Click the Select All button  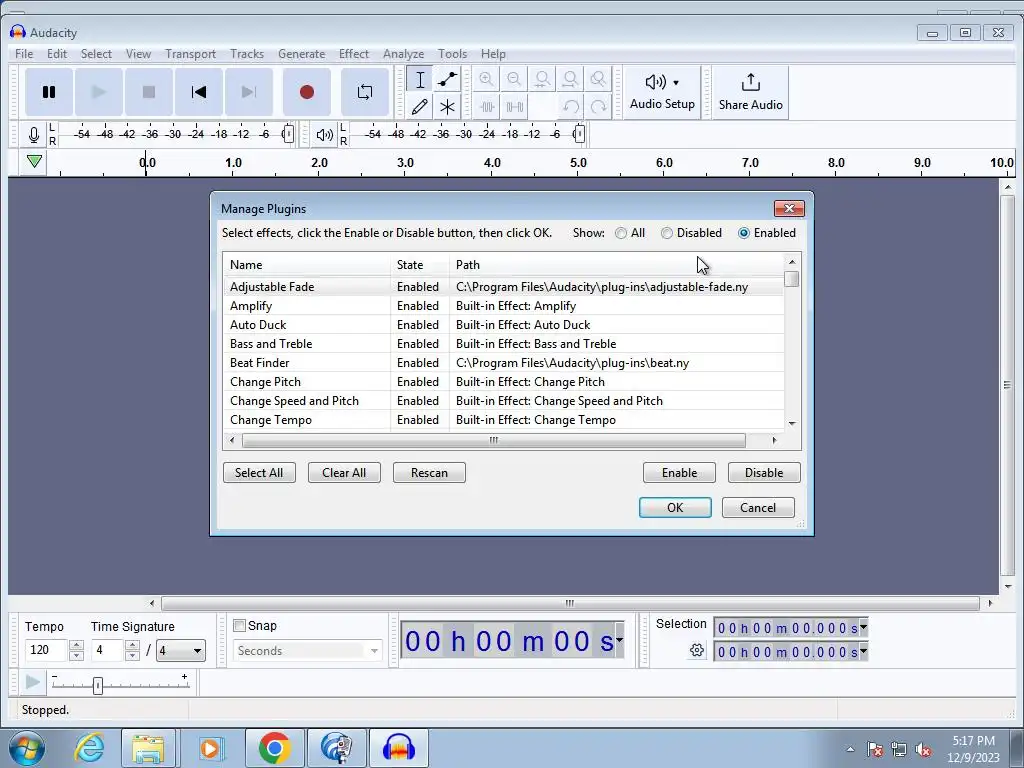(x=259, y=473)
